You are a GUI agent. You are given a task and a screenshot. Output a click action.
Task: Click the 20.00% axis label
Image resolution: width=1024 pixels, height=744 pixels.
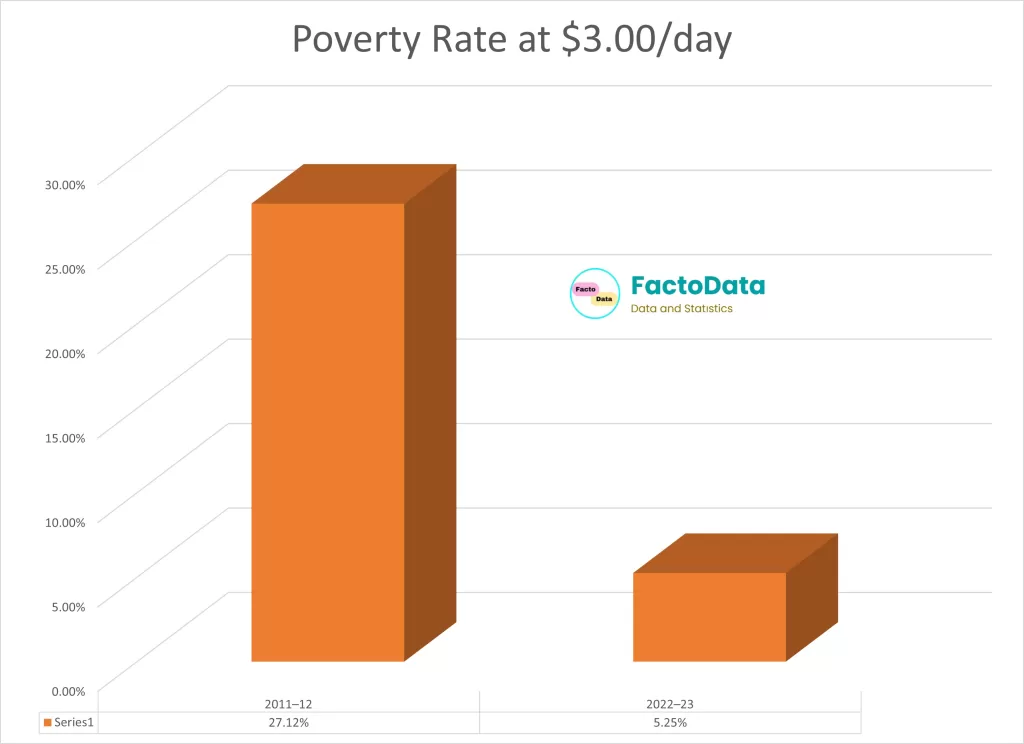click(62, 352)
